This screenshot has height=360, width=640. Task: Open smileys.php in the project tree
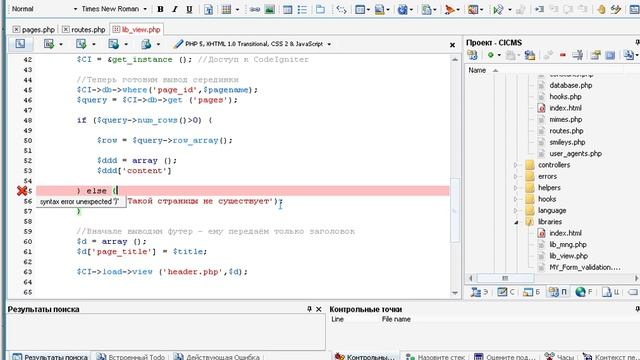tap(567, 142)
